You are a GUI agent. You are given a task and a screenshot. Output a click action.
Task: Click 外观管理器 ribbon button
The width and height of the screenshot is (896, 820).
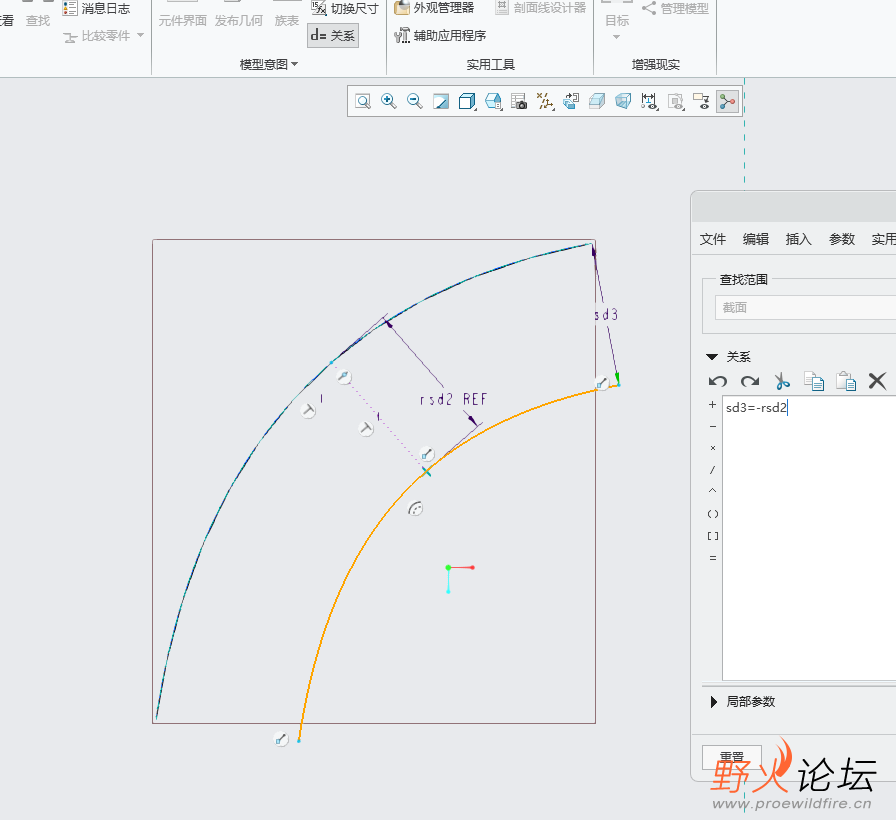434,8
